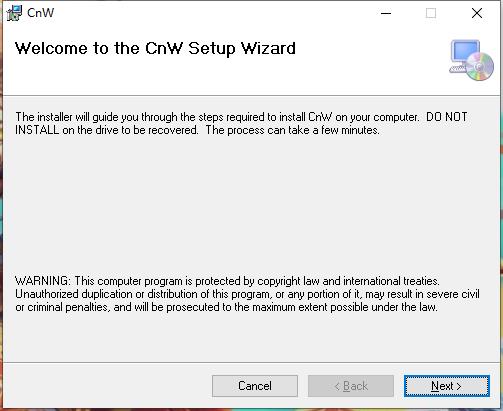Click the Welcome to the CnW Setup Wizard heading
Viewport: 503px width, 411px height.
tap(155, 49)
